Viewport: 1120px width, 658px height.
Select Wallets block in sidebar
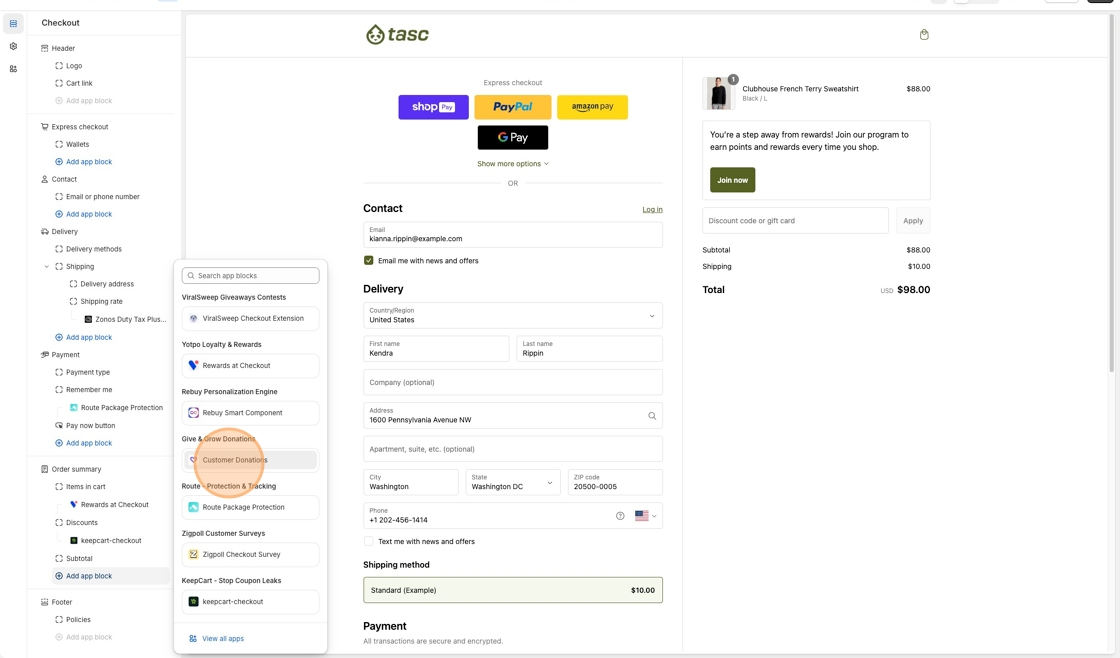click(x=77, y=144)
